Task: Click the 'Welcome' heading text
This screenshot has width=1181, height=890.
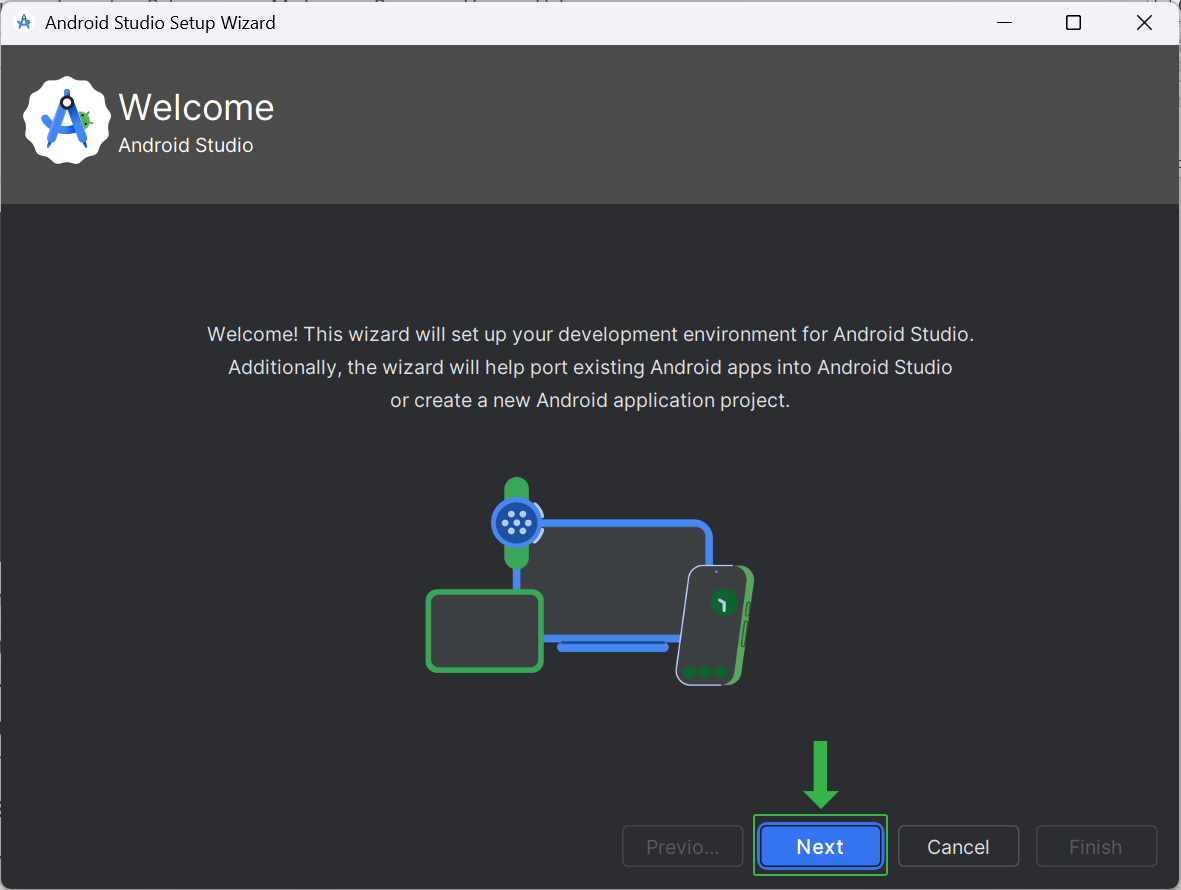Action: (x=196, y=107)
